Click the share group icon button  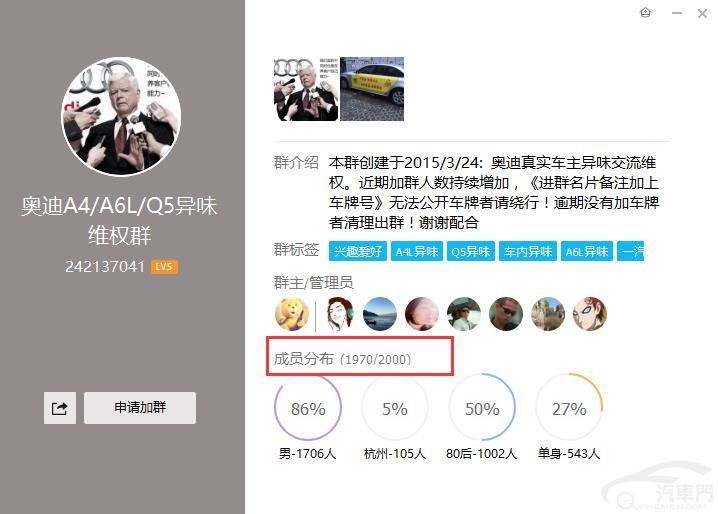tap(60, 408)
